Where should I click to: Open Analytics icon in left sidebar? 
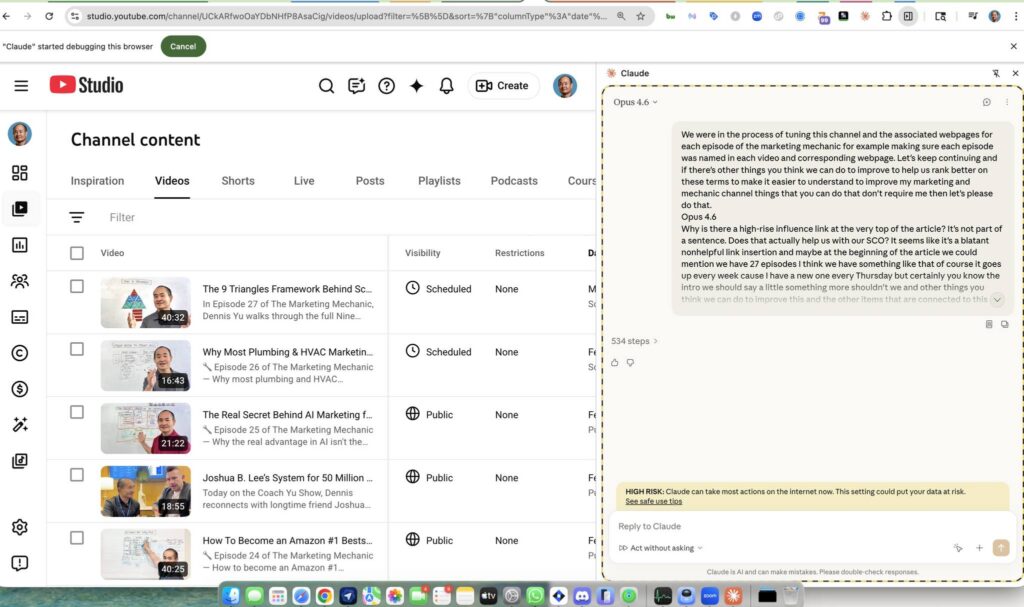(x=20, y=245)
